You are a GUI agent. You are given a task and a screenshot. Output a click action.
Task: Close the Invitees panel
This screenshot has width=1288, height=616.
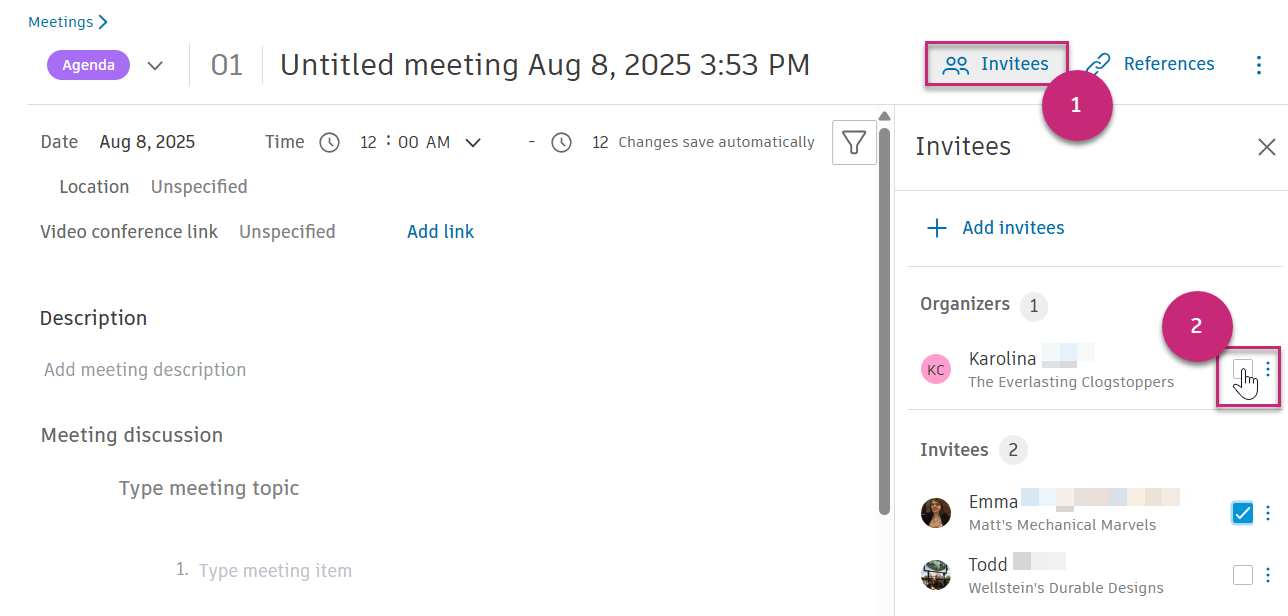pyautogui.click(x=1266, y=147)
